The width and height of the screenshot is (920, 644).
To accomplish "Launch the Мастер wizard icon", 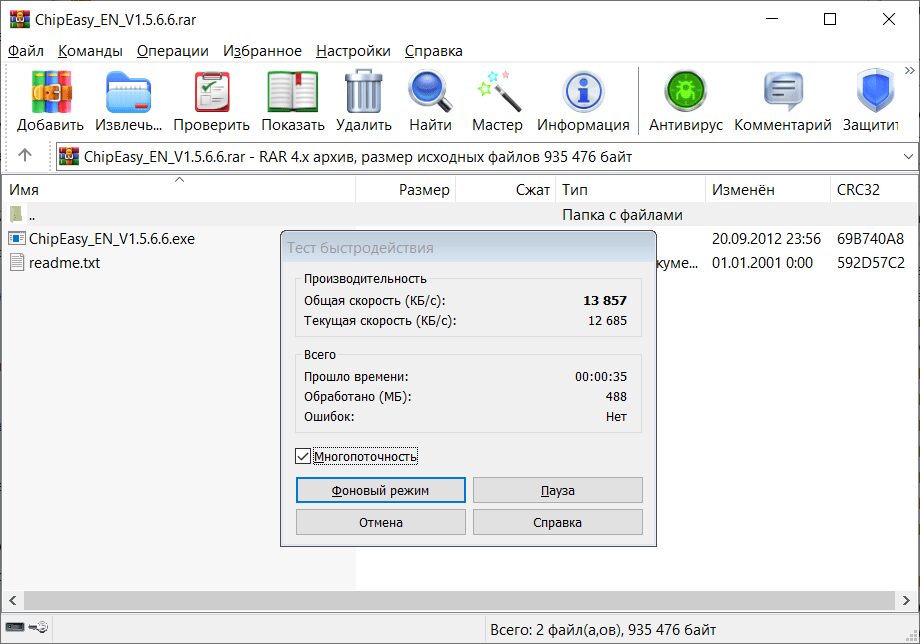I will [497, 93].
